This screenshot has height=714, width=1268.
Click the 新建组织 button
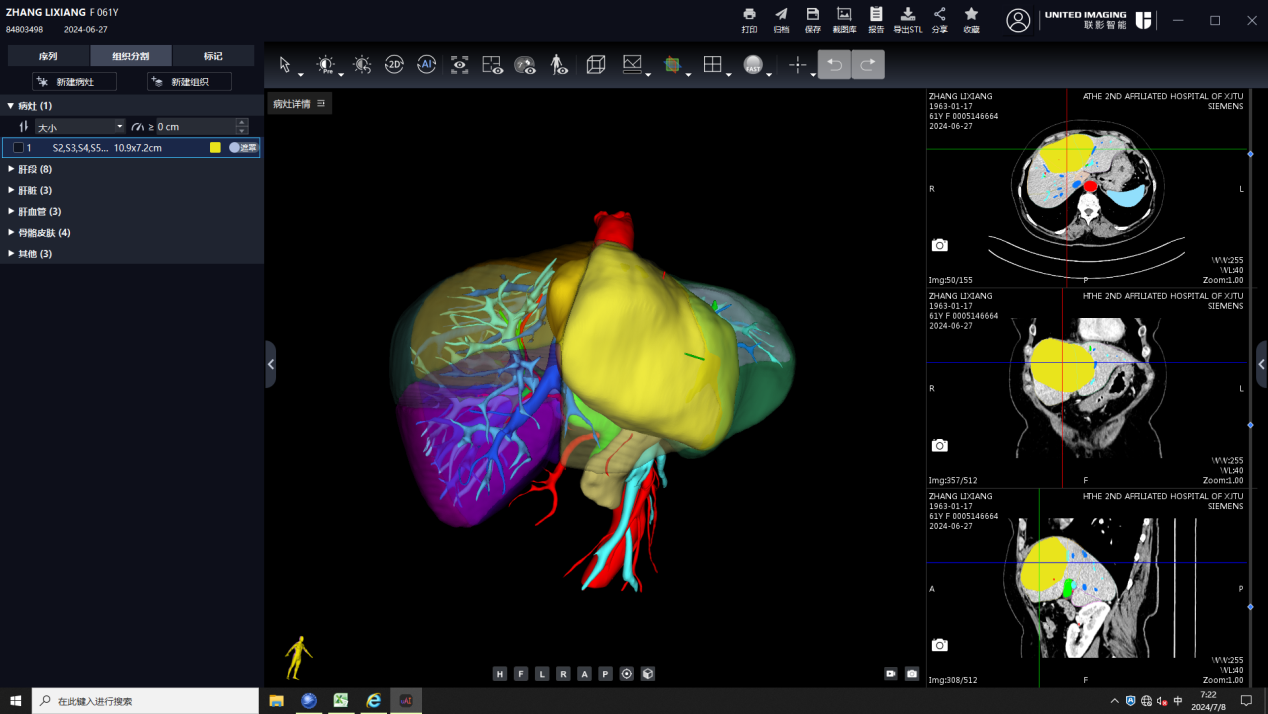pyautogui.click(x=189, y=82)
